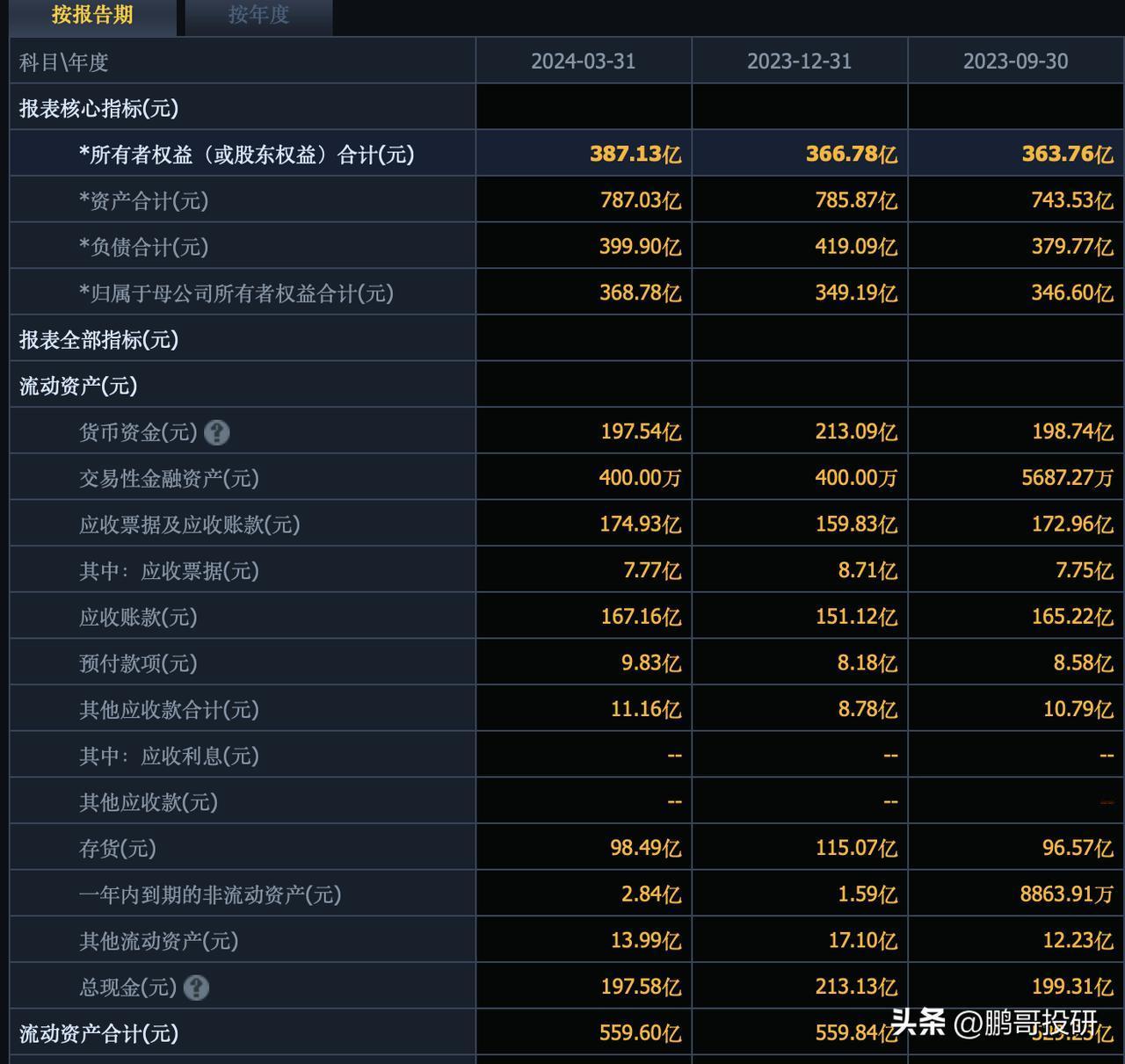Click the value 7.77亿
This screenshot has width=1125, height=1064.
[x=652, y=570]
